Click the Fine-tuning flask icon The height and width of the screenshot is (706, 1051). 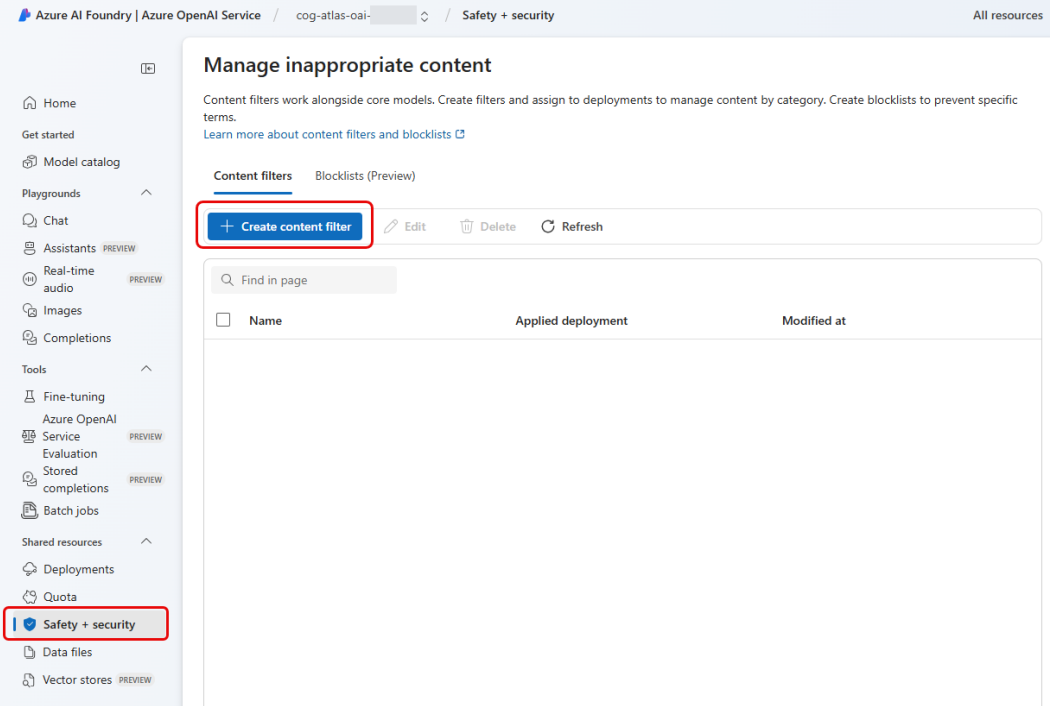click(29, 396)
